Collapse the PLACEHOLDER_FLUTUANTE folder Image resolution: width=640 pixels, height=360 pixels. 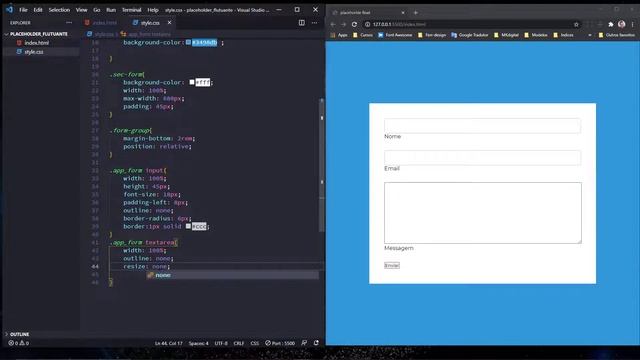click(x=38, y=34)
